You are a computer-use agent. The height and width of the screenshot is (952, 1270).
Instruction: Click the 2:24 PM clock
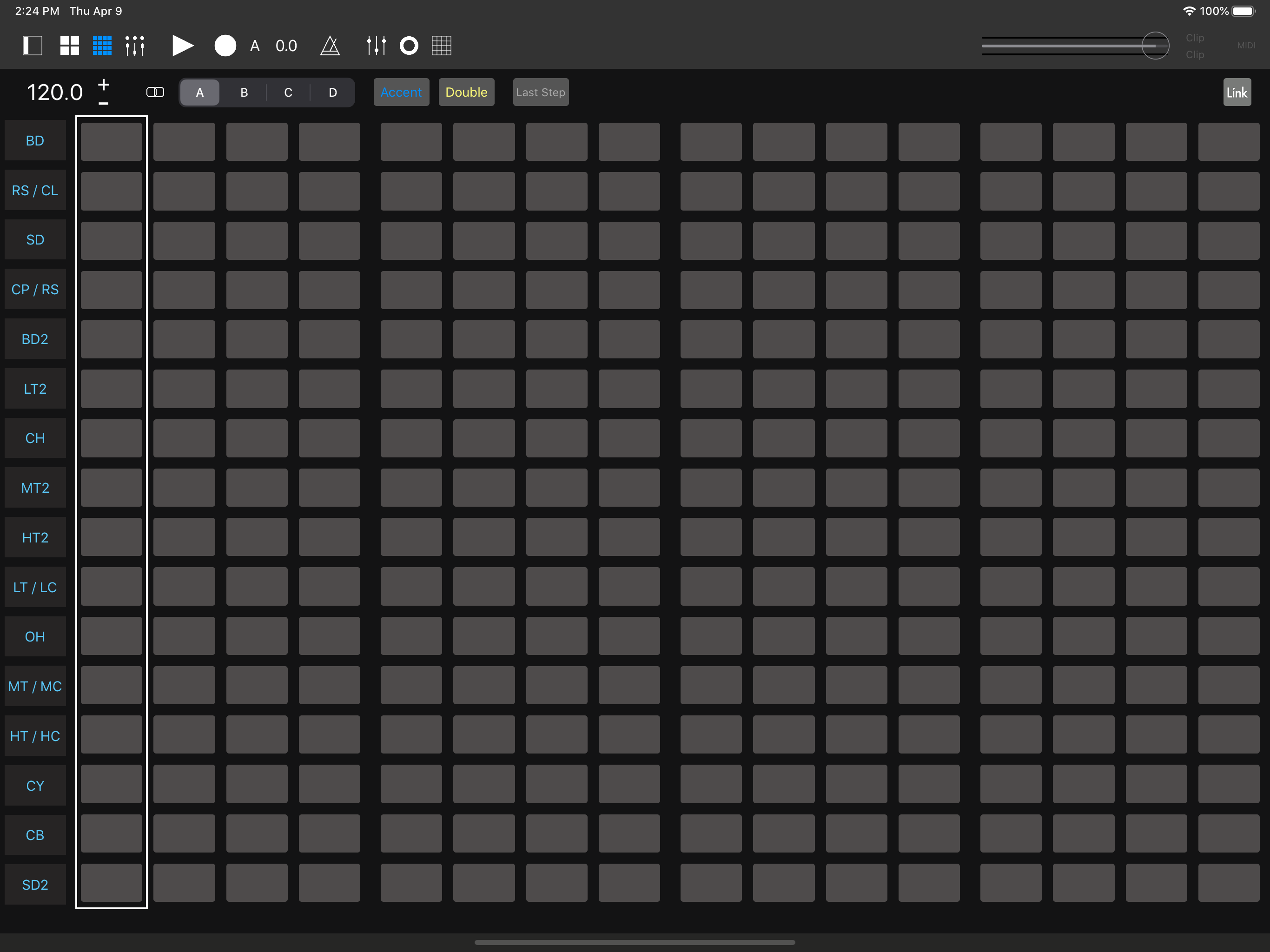pos(37,11)
